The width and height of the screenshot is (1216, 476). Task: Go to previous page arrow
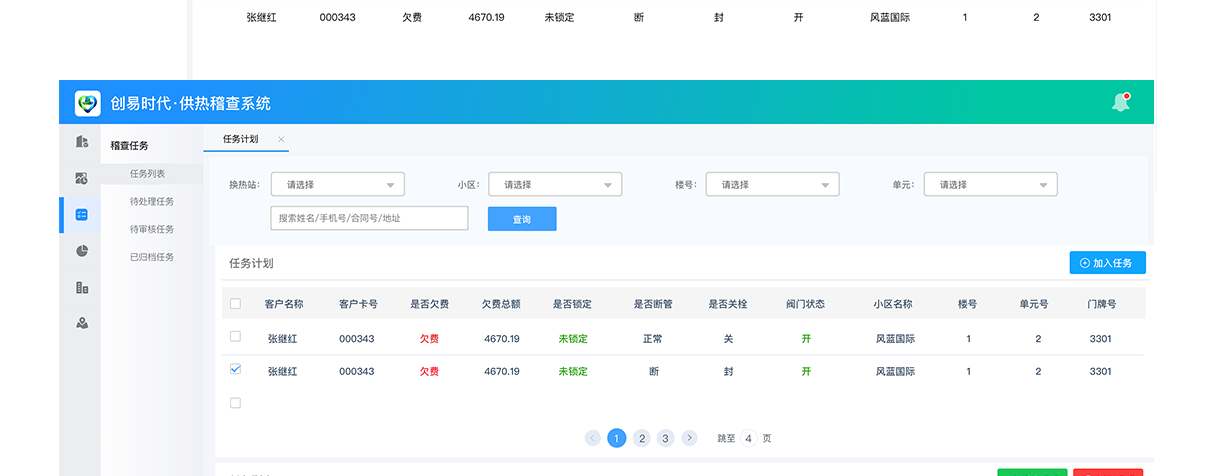click(593, 438)
